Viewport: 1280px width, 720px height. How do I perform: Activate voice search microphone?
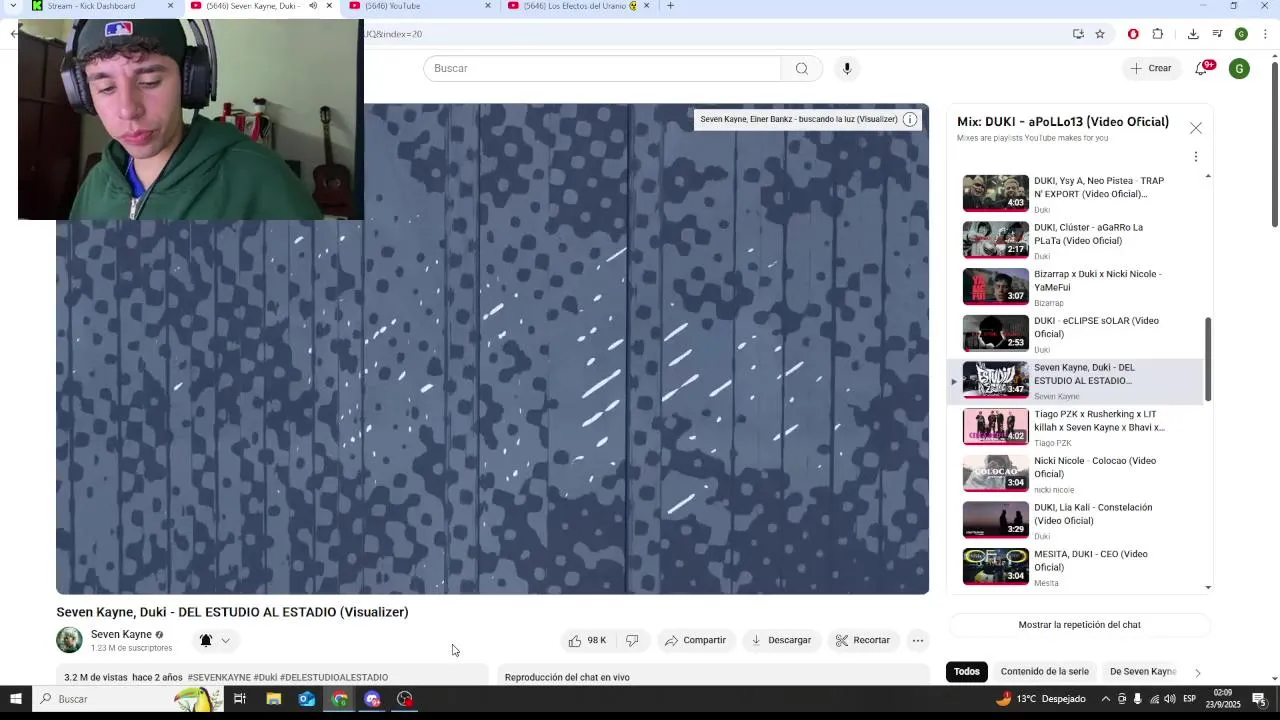[847, 68]
